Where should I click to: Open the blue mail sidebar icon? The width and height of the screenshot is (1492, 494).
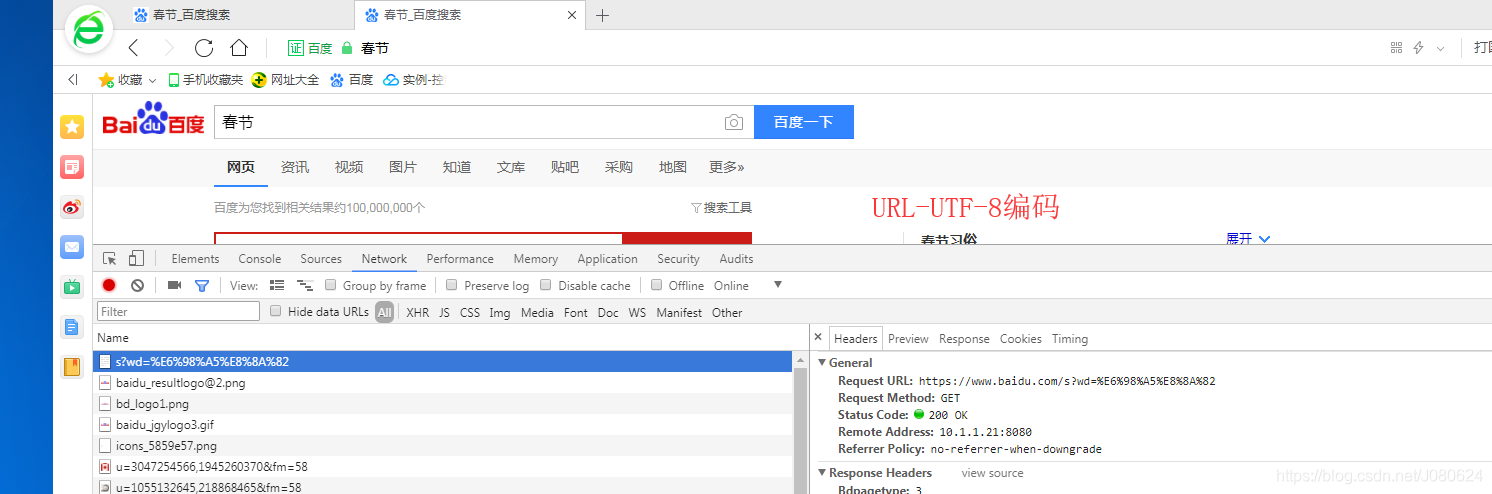pyautogui.click(x=72, y=247)
